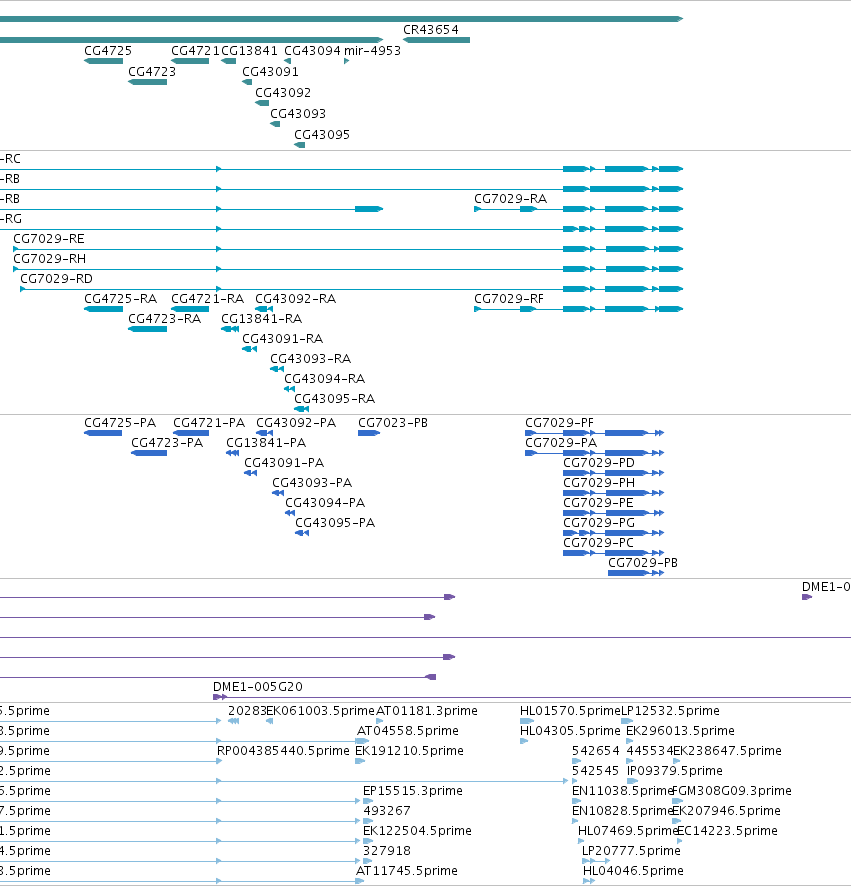Open the CG43093 gene label
Screen dimensions: 851x886
click(298, 114)
